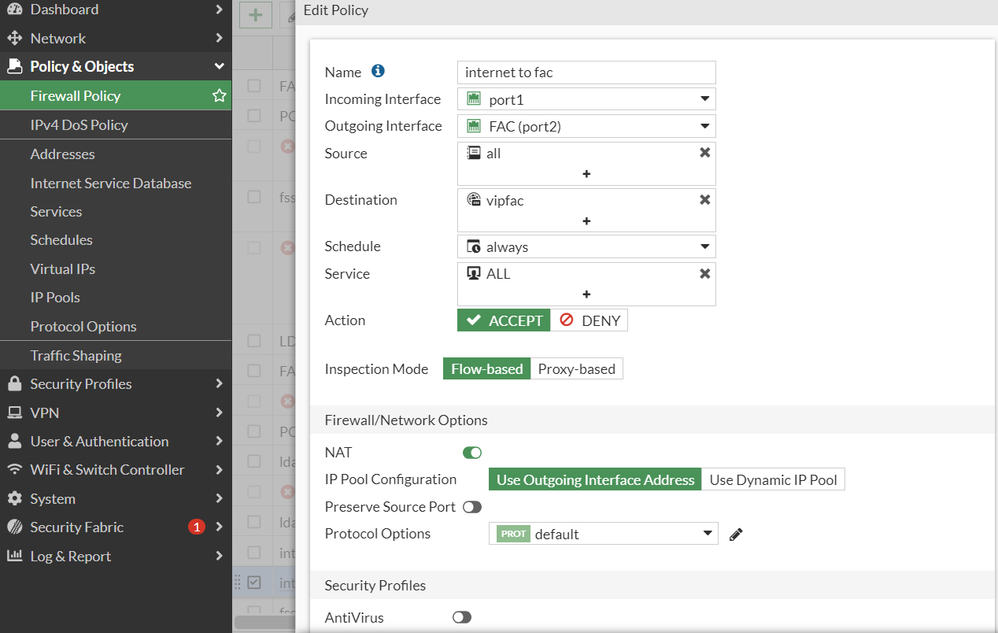Turn on the AntiVirus toggle
This screenshot has height=633, width=998.
(461, 618)
